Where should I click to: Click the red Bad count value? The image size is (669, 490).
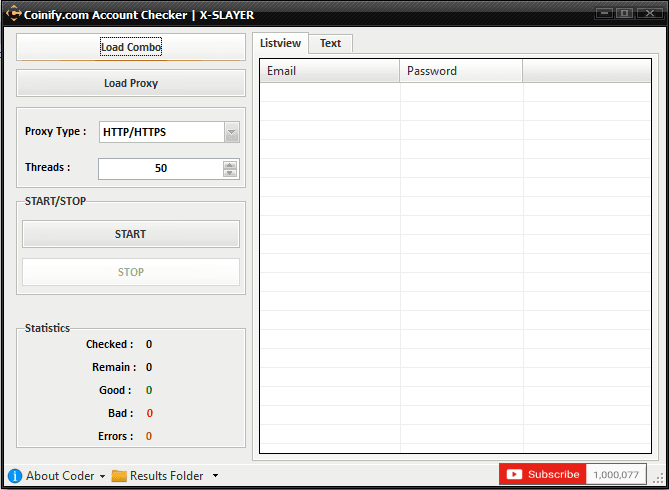pos(150,413)
